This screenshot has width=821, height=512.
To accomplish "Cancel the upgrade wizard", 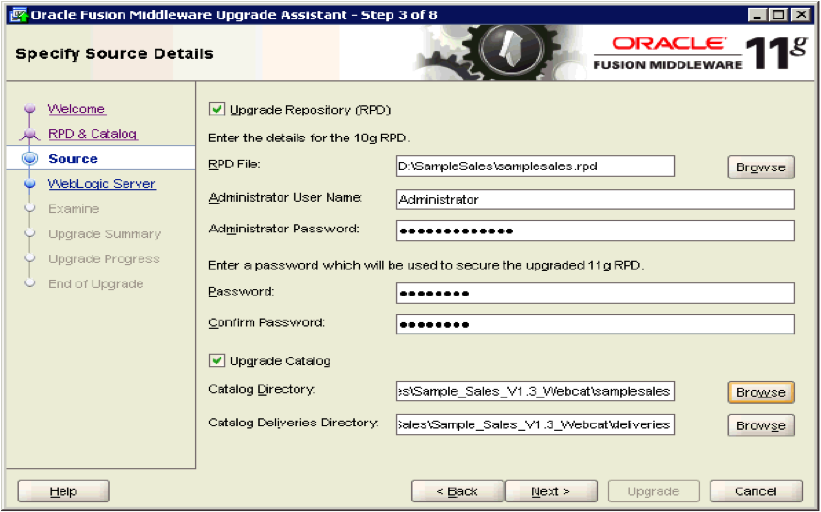I will [756, 492].
